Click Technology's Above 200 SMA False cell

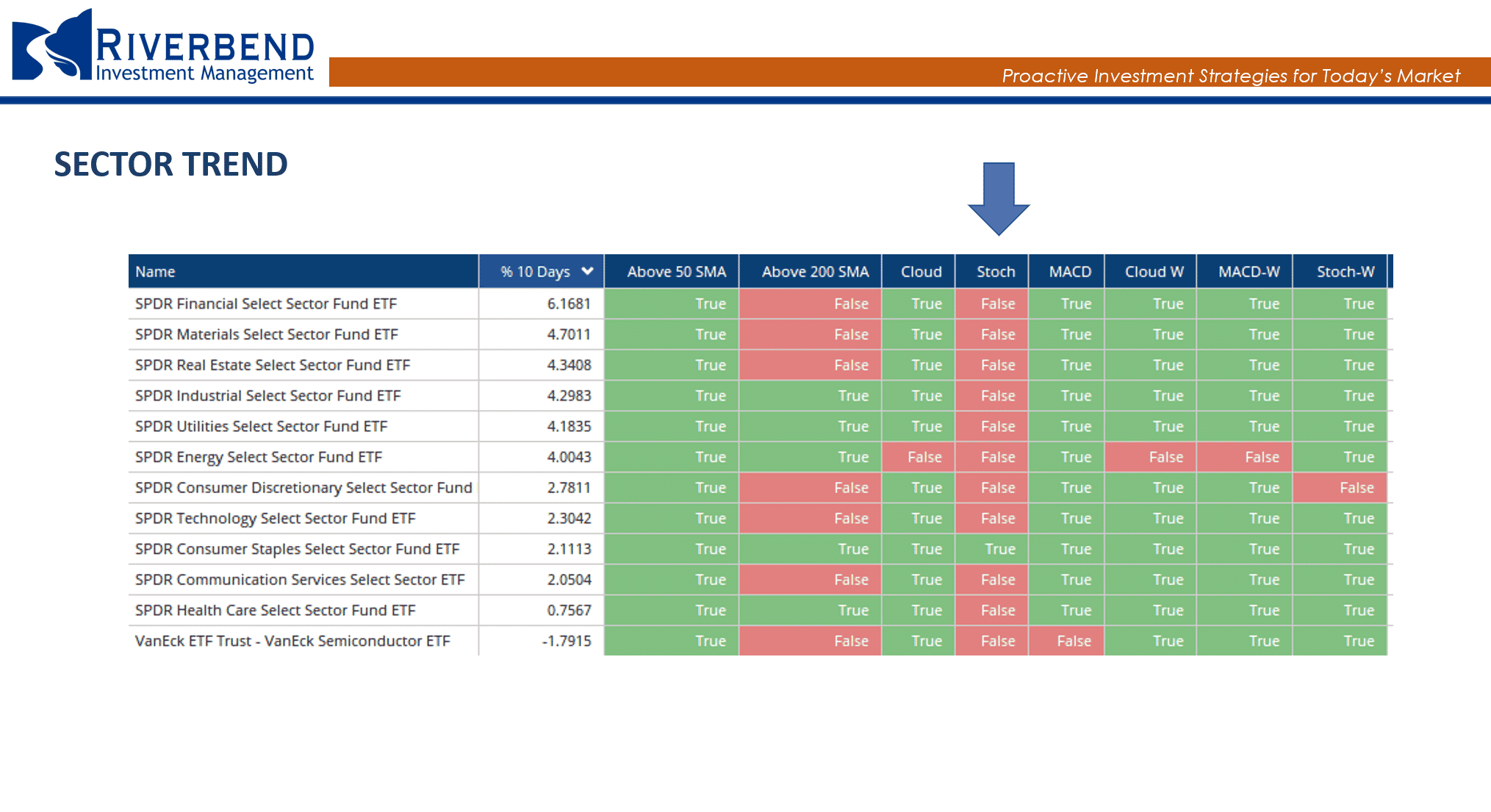[x=811, y=518]
